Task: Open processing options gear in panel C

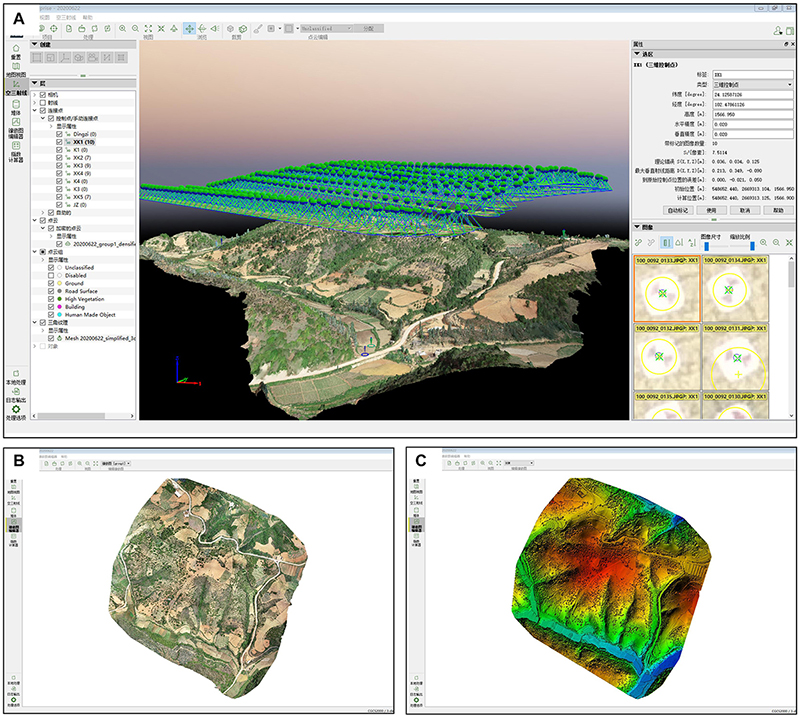Action: [416, 700]
